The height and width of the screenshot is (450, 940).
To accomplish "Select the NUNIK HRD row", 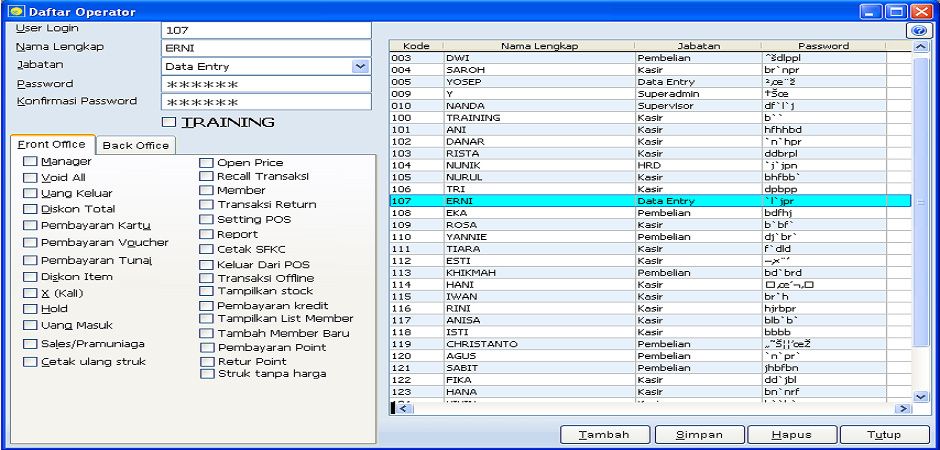I will point(650,165).
